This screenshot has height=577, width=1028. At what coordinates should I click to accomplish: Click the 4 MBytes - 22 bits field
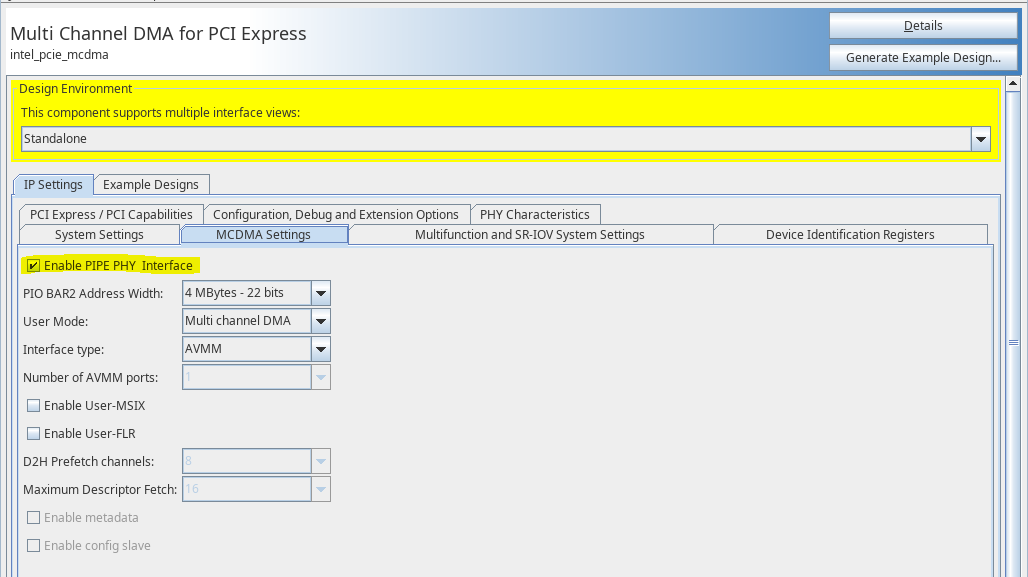(247, 293)
